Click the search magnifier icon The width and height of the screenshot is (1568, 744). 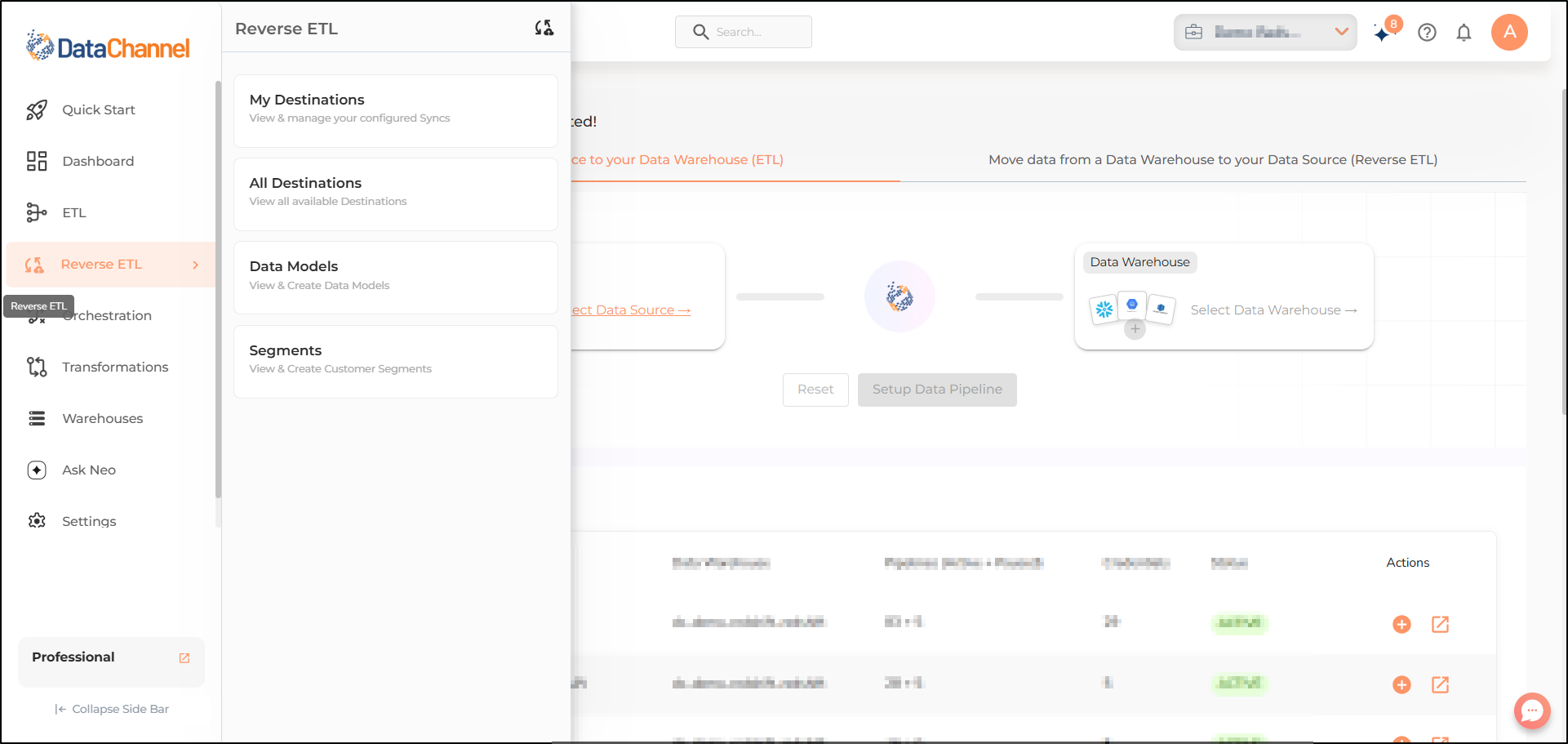click(700, 32)
